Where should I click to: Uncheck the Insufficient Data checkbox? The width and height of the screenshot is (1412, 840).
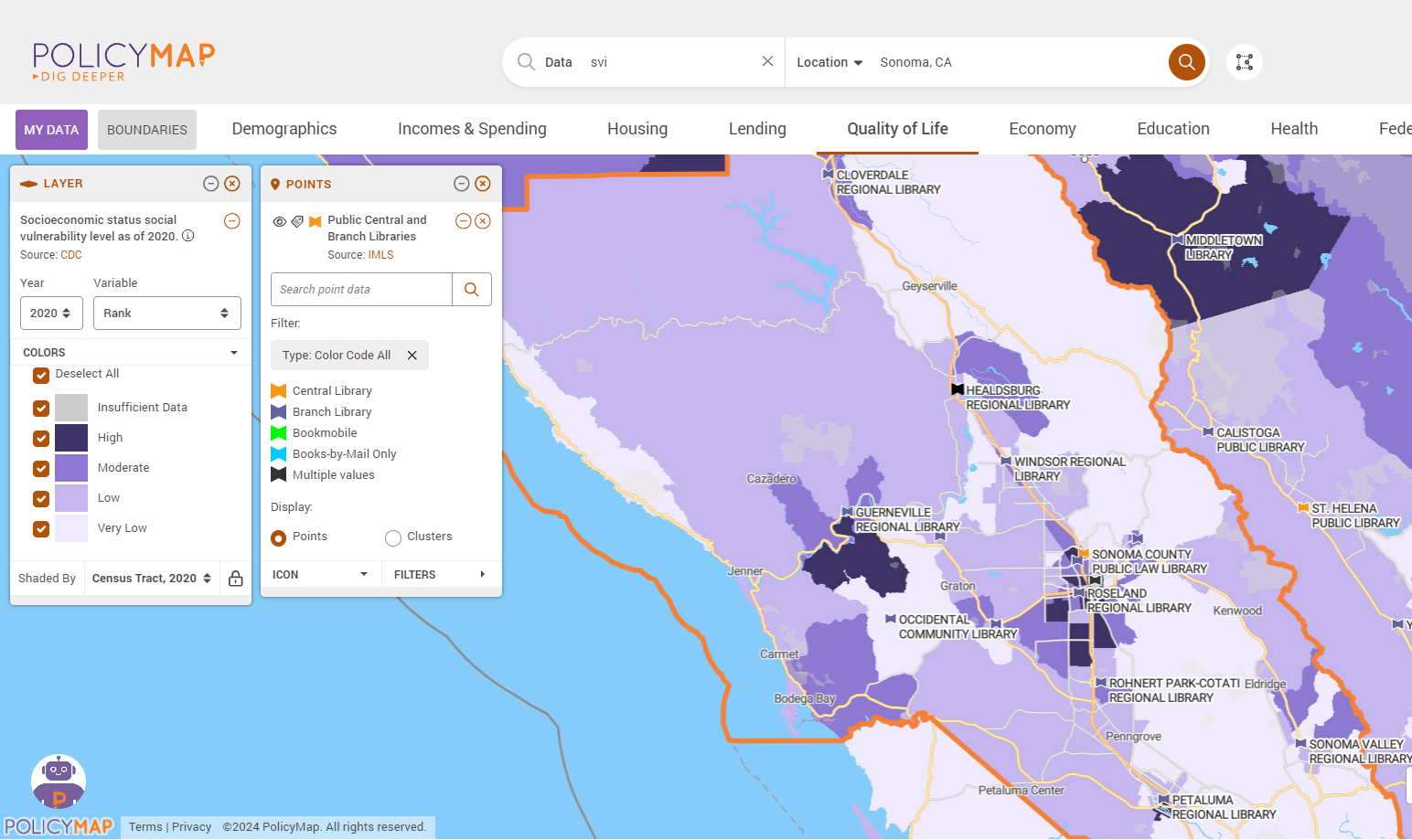pos(41,408)
